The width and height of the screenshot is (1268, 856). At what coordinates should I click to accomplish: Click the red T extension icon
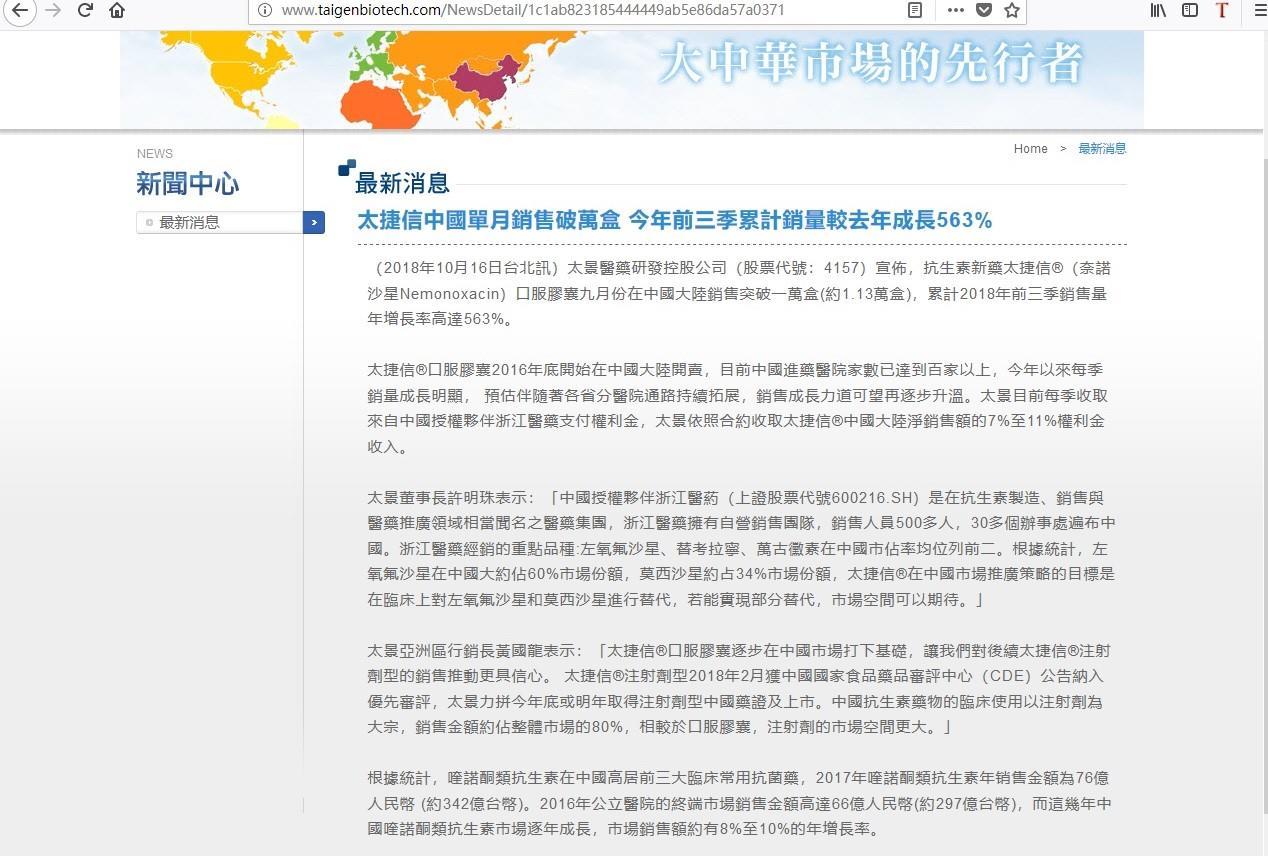(x=1221, y=10)
